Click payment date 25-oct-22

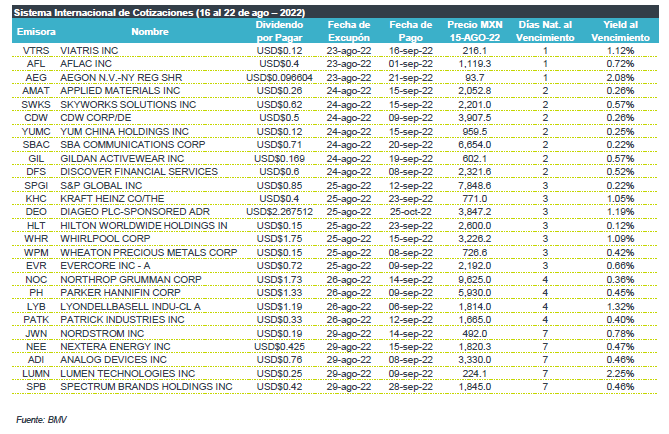(410, 212)
